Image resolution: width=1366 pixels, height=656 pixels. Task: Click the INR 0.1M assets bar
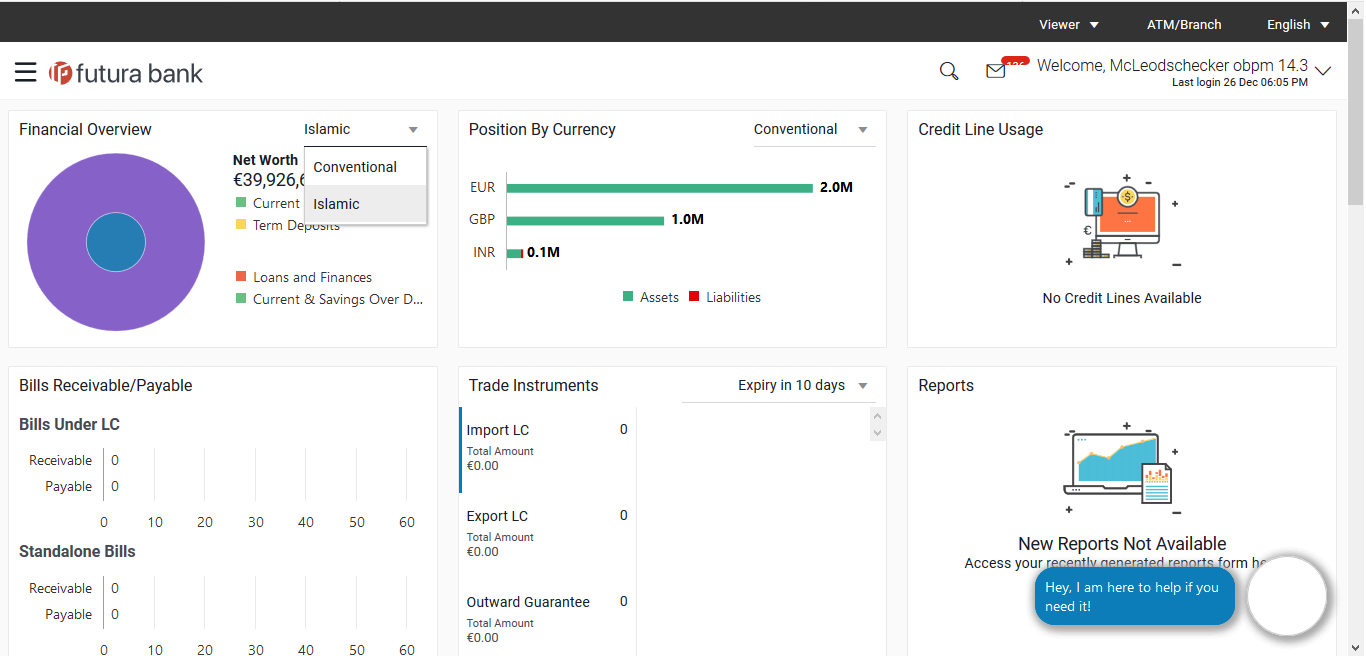click(515, 253)
